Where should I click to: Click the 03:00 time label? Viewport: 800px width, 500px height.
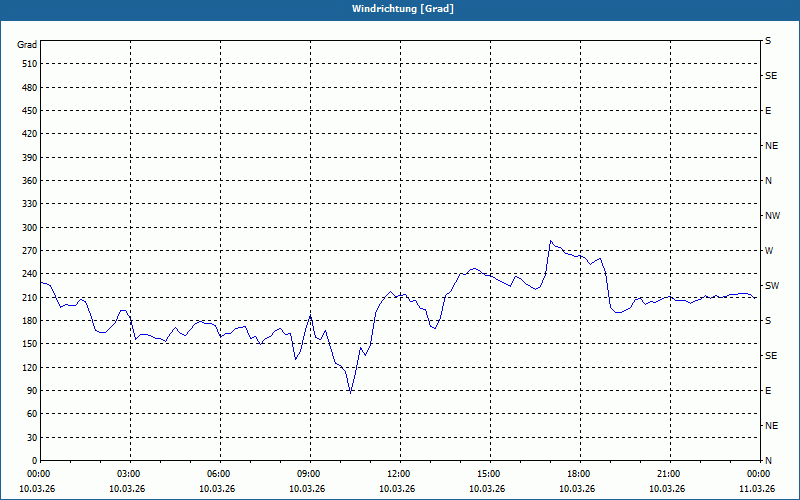coord(128,474)
